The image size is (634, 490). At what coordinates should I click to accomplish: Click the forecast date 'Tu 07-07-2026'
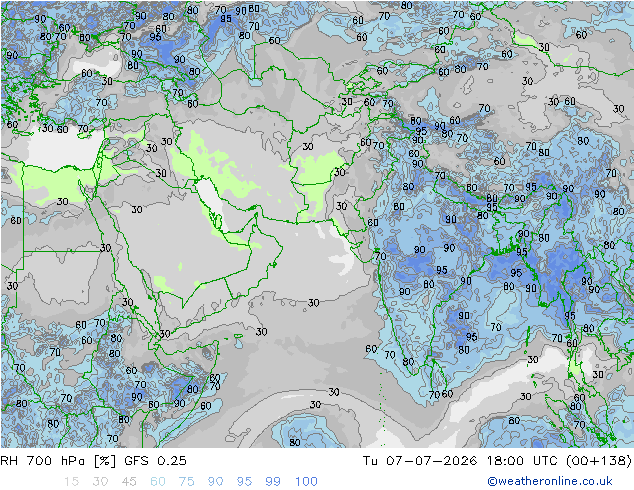tap(420, 460)
